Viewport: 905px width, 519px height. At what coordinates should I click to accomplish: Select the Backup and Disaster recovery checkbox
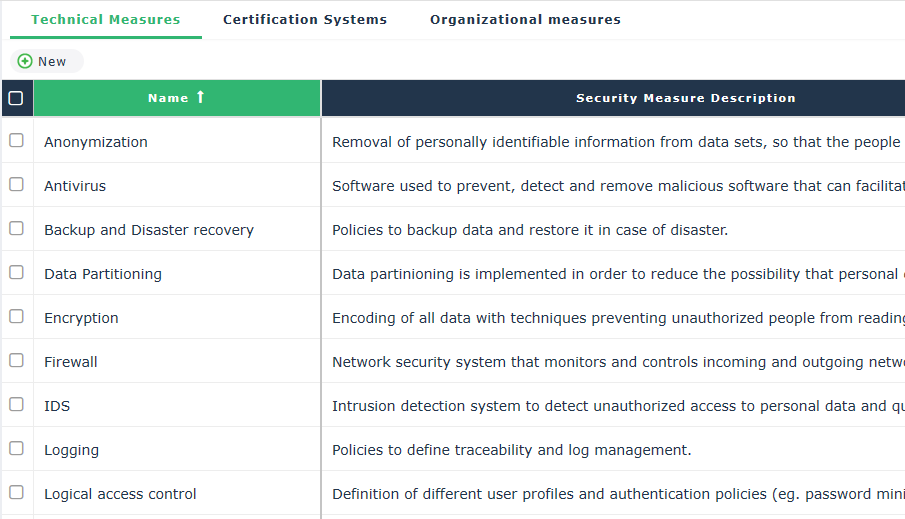click(16, 229)
